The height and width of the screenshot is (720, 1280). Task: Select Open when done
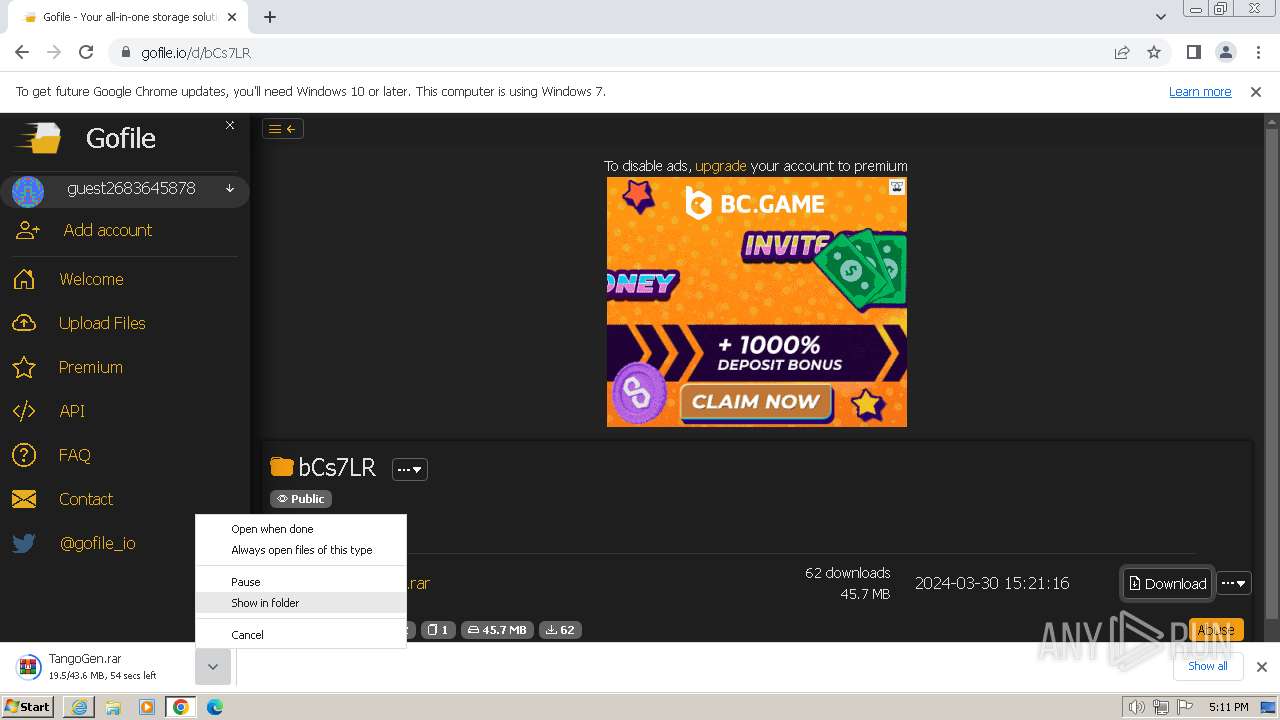pyautogui.click(x=300, y=529)
